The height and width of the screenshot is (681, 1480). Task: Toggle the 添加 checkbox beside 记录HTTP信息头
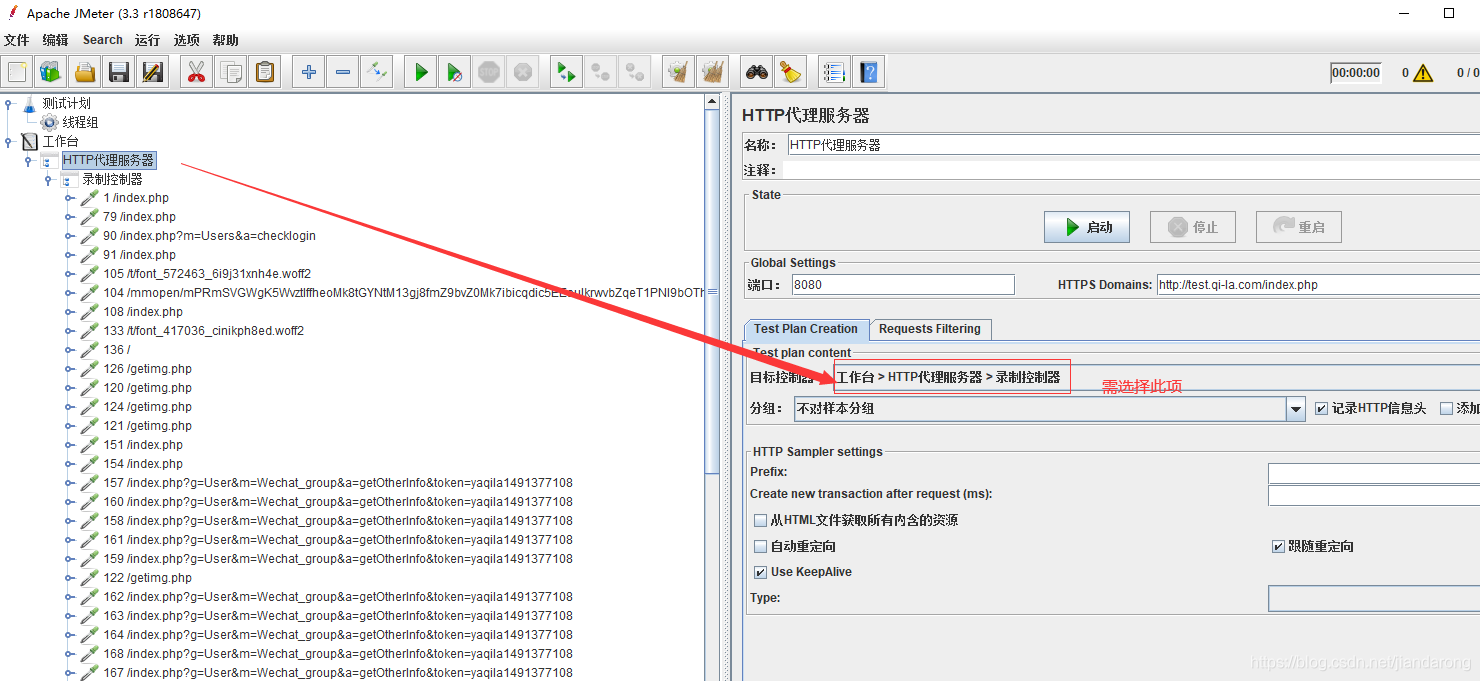pos(1446,408)
